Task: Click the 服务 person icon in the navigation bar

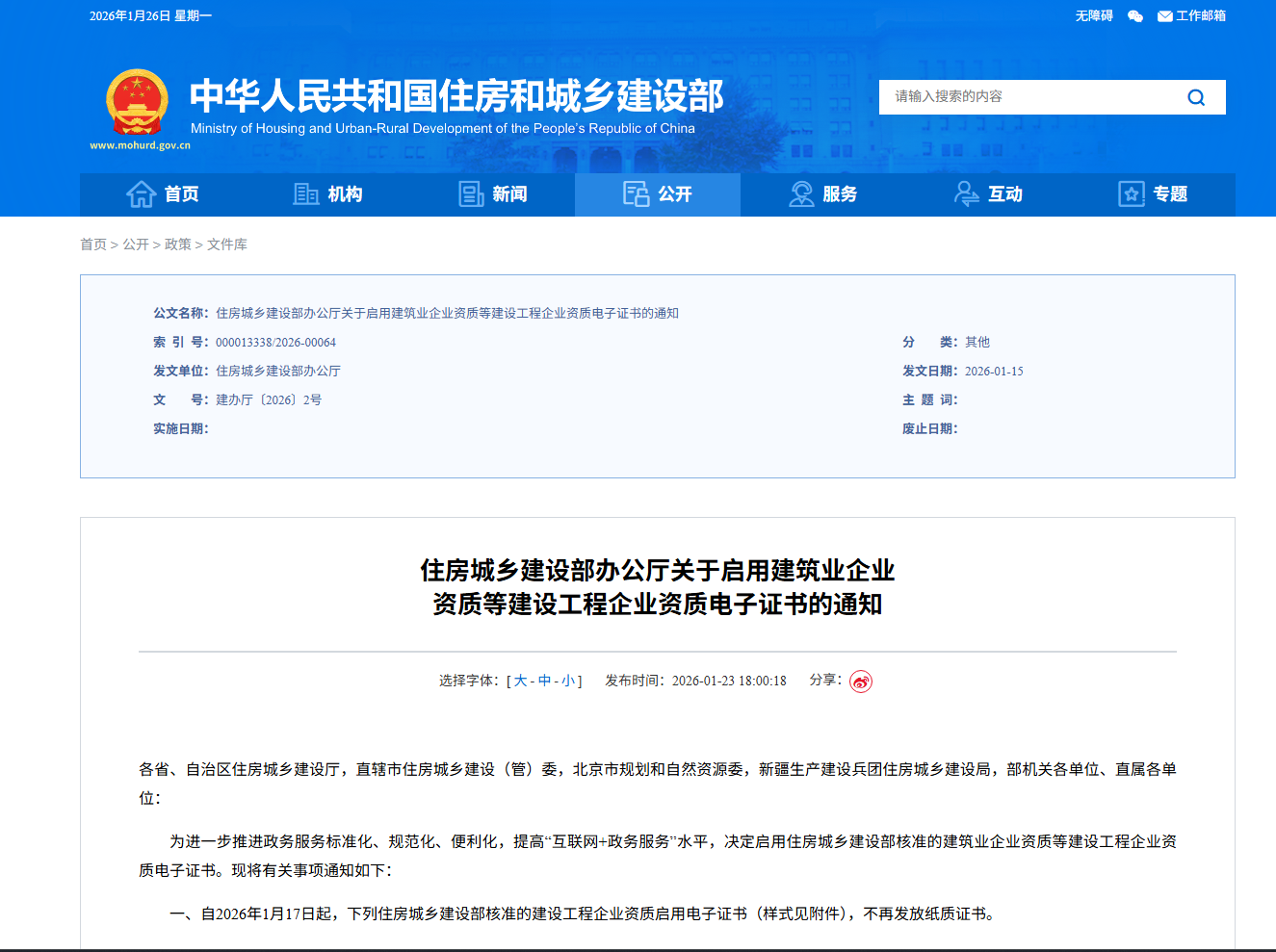Action: (x=801, y=194)
